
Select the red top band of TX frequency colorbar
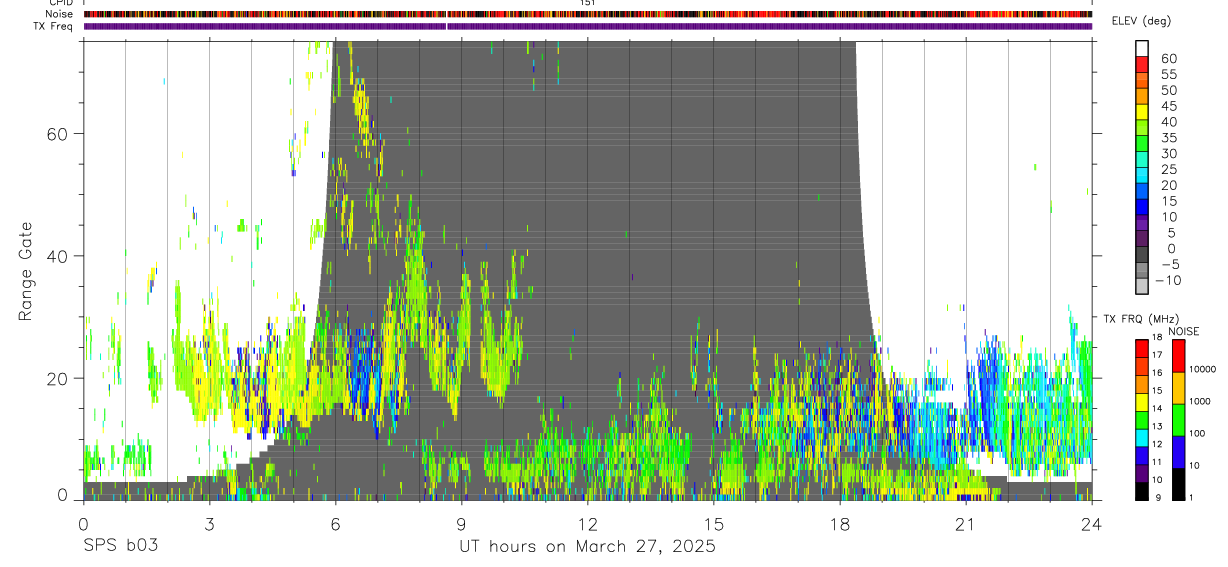click(1141, 349)
